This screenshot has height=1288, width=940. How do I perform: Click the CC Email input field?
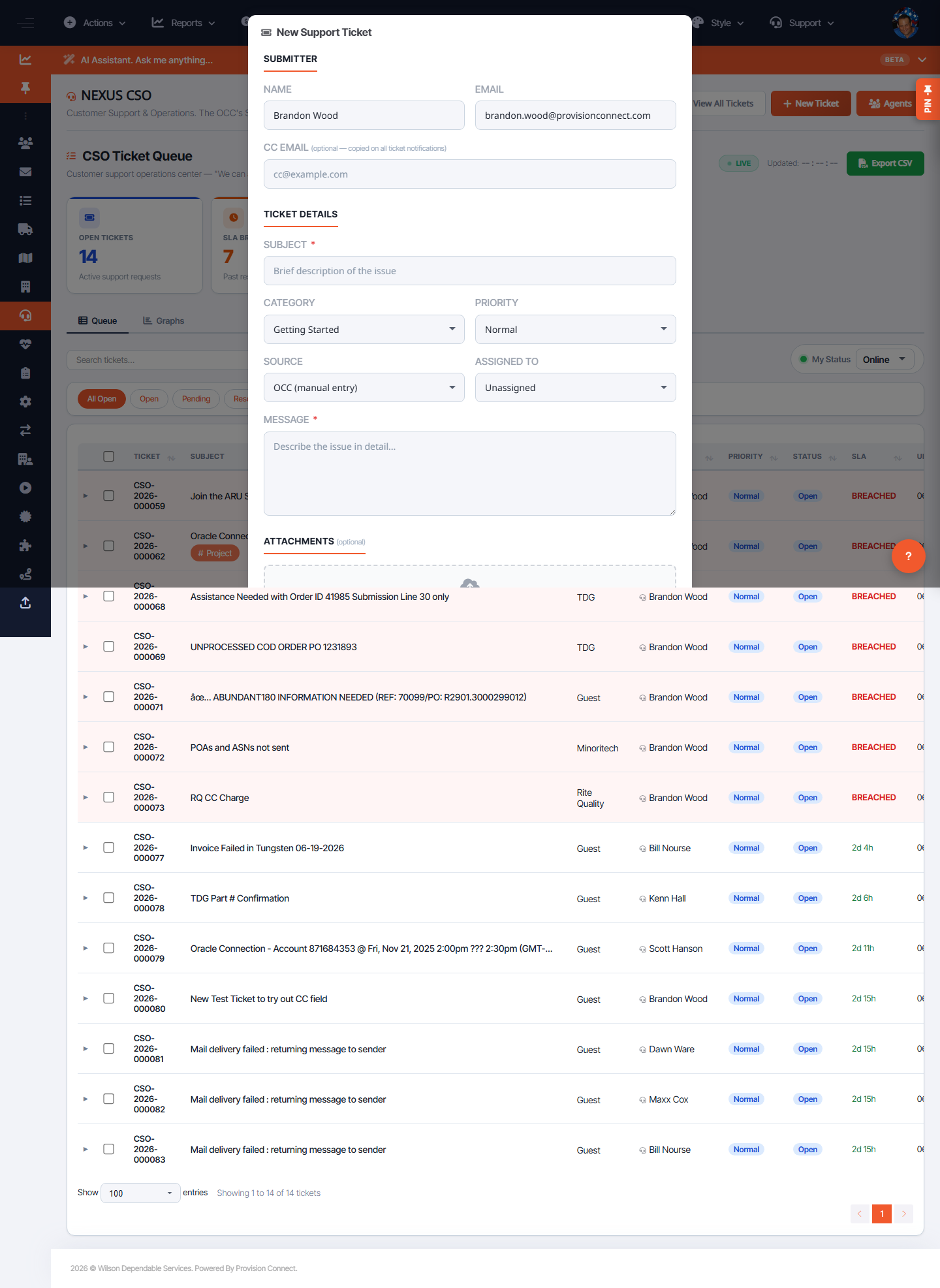[x=470, y=174]
